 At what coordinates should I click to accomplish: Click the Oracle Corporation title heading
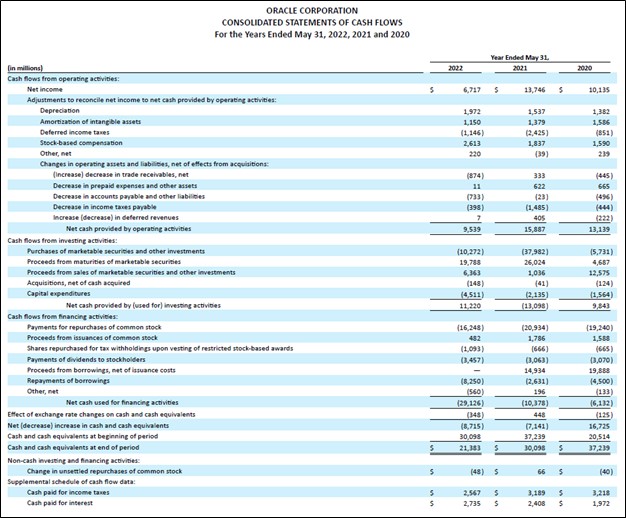pyautogui.click(x=311, y=11)
